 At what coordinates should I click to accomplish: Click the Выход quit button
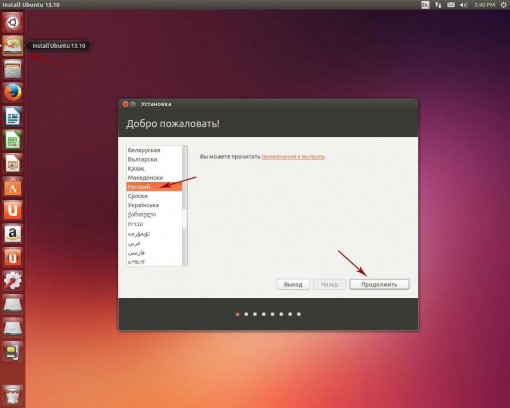tap(293, 284)
